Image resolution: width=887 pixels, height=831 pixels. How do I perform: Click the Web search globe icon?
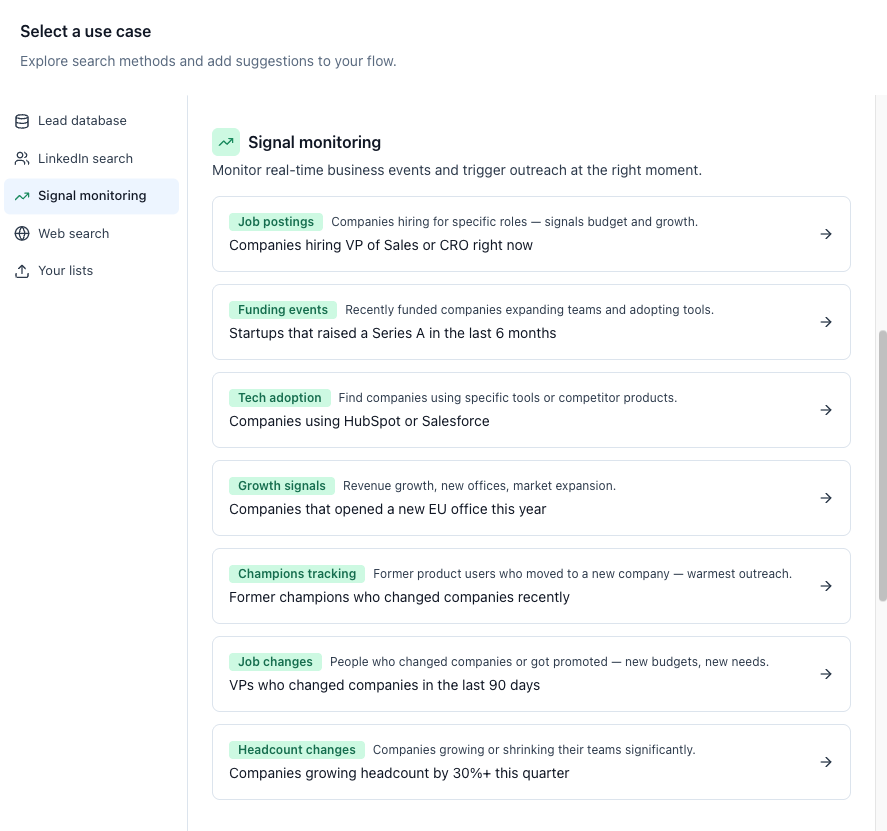pyautogui.click(x=22, y=234)
